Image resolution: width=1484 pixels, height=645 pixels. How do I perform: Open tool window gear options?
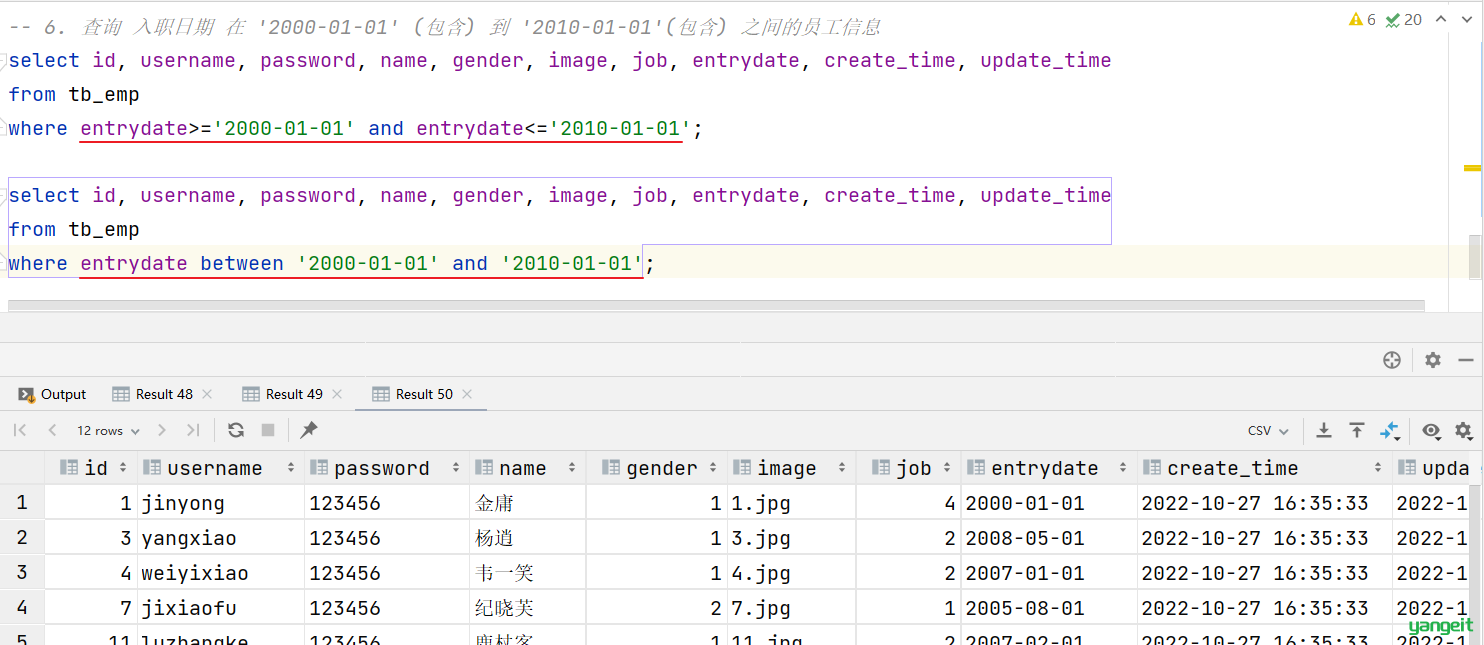coord(1433,360)
